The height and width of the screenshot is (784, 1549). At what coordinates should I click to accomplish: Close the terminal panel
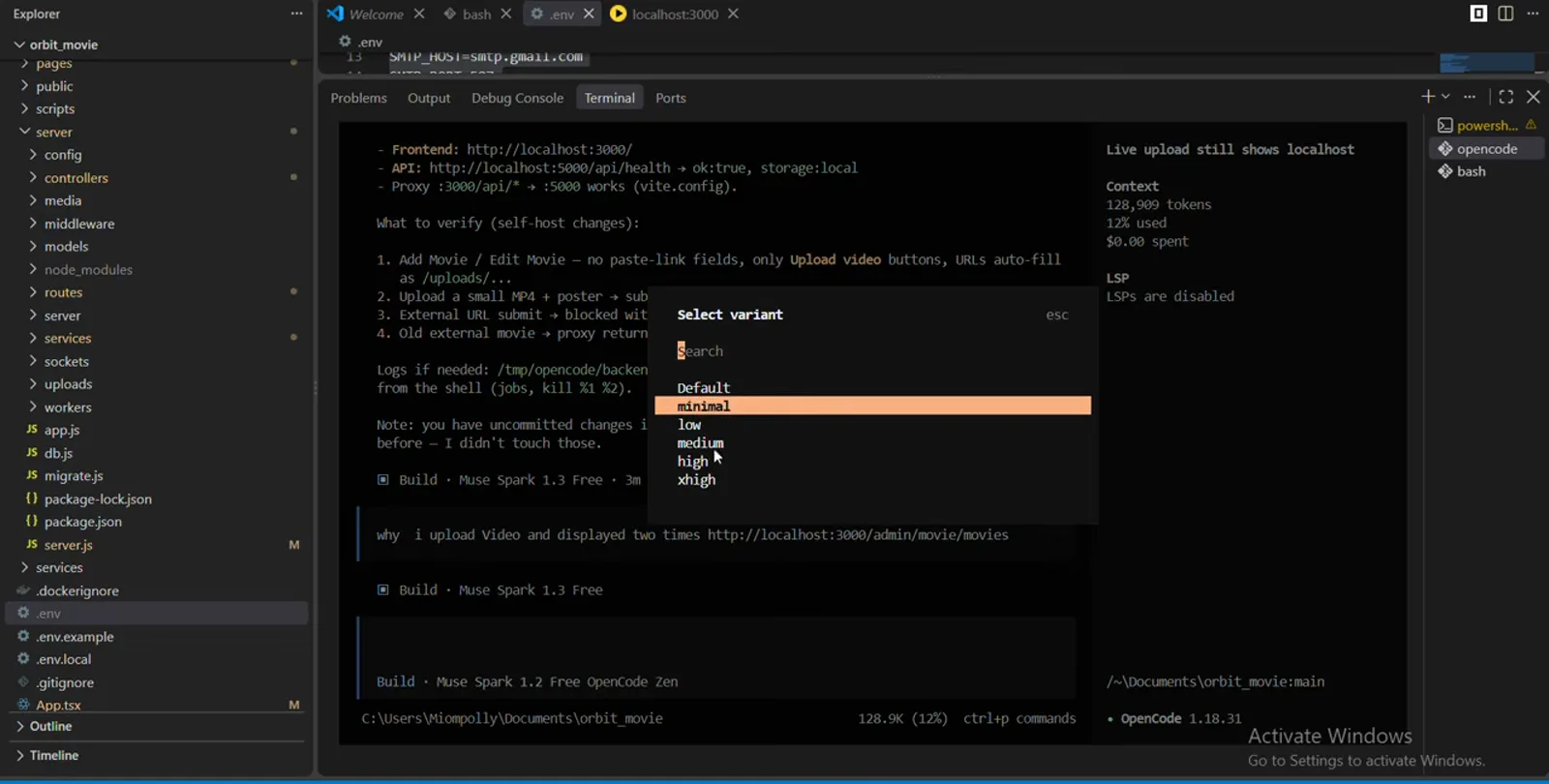(1534, 96)
